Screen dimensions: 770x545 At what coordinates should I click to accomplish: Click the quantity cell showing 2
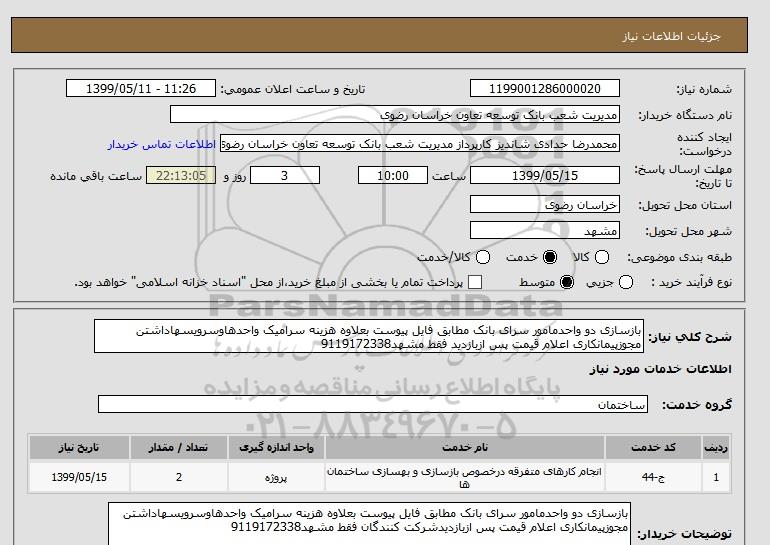click(178, 477)
